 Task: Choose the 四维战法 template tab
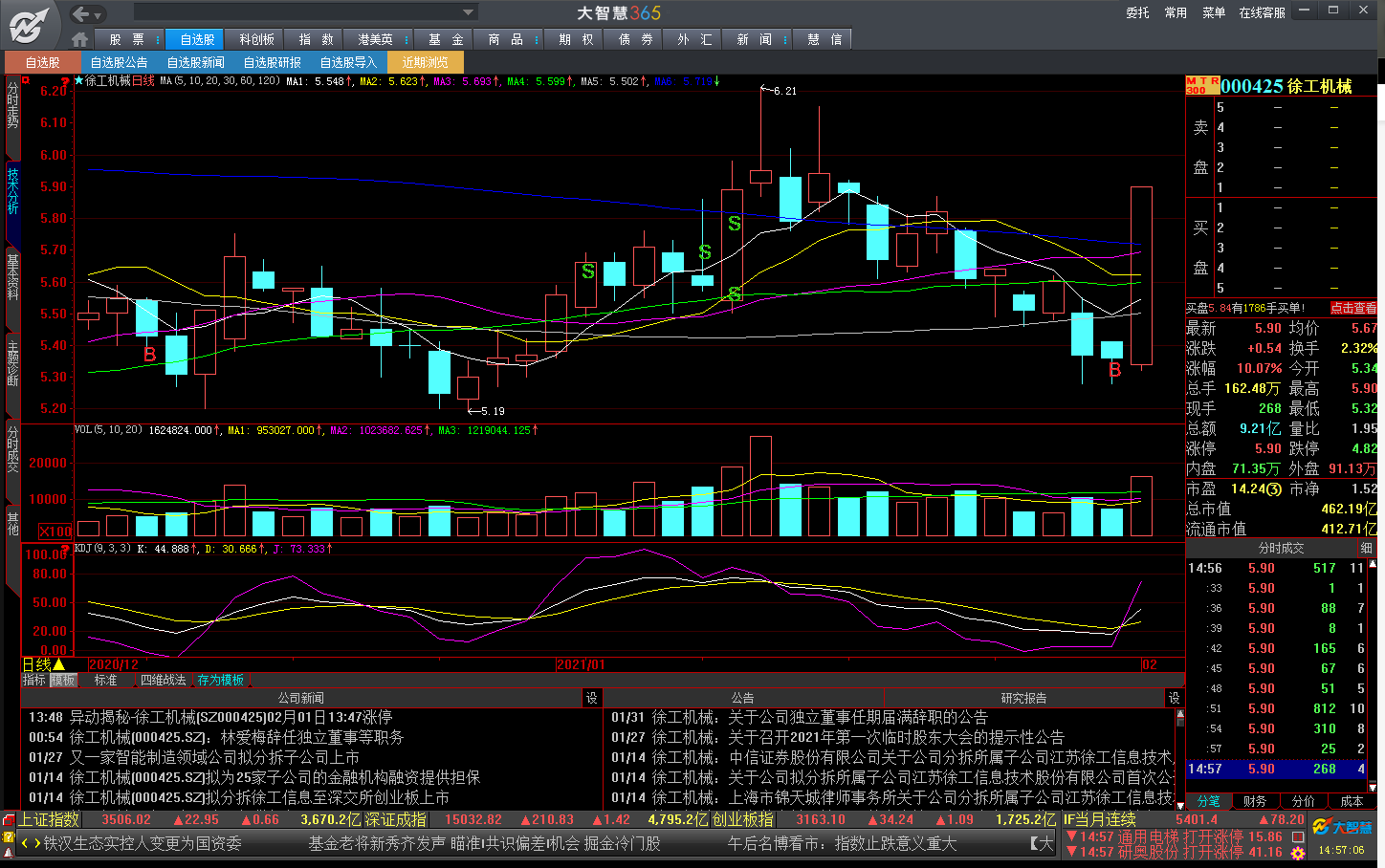pos(164,680)
